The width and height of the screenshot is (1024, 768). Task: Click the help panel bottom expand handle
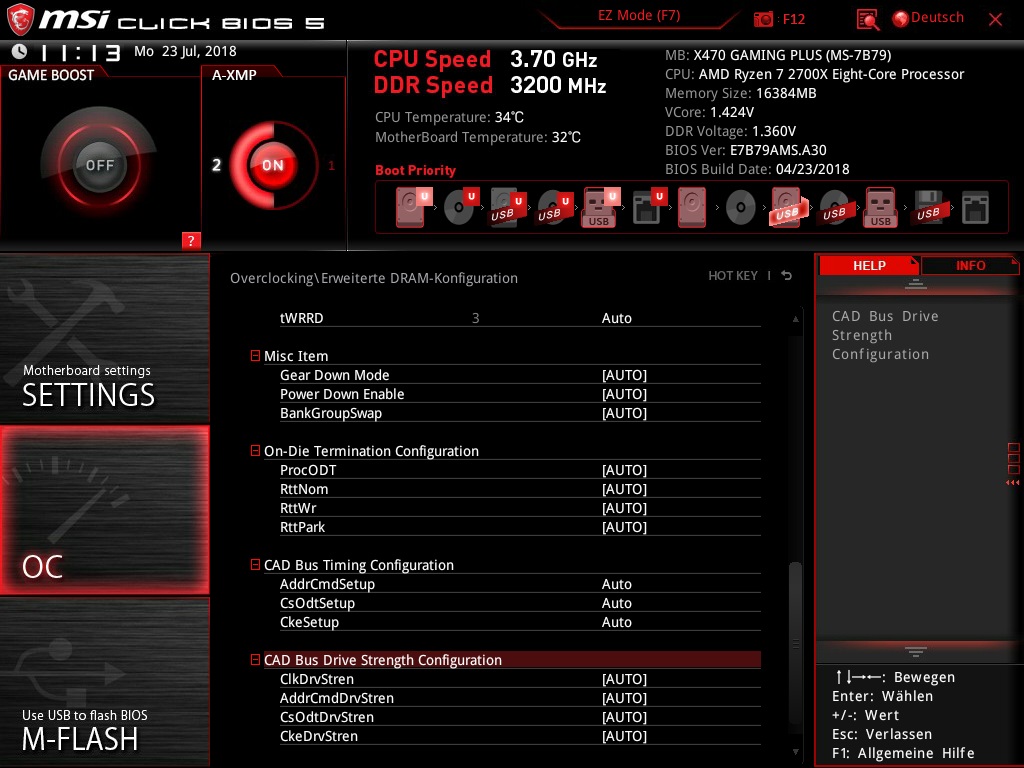tap(916, 652)
